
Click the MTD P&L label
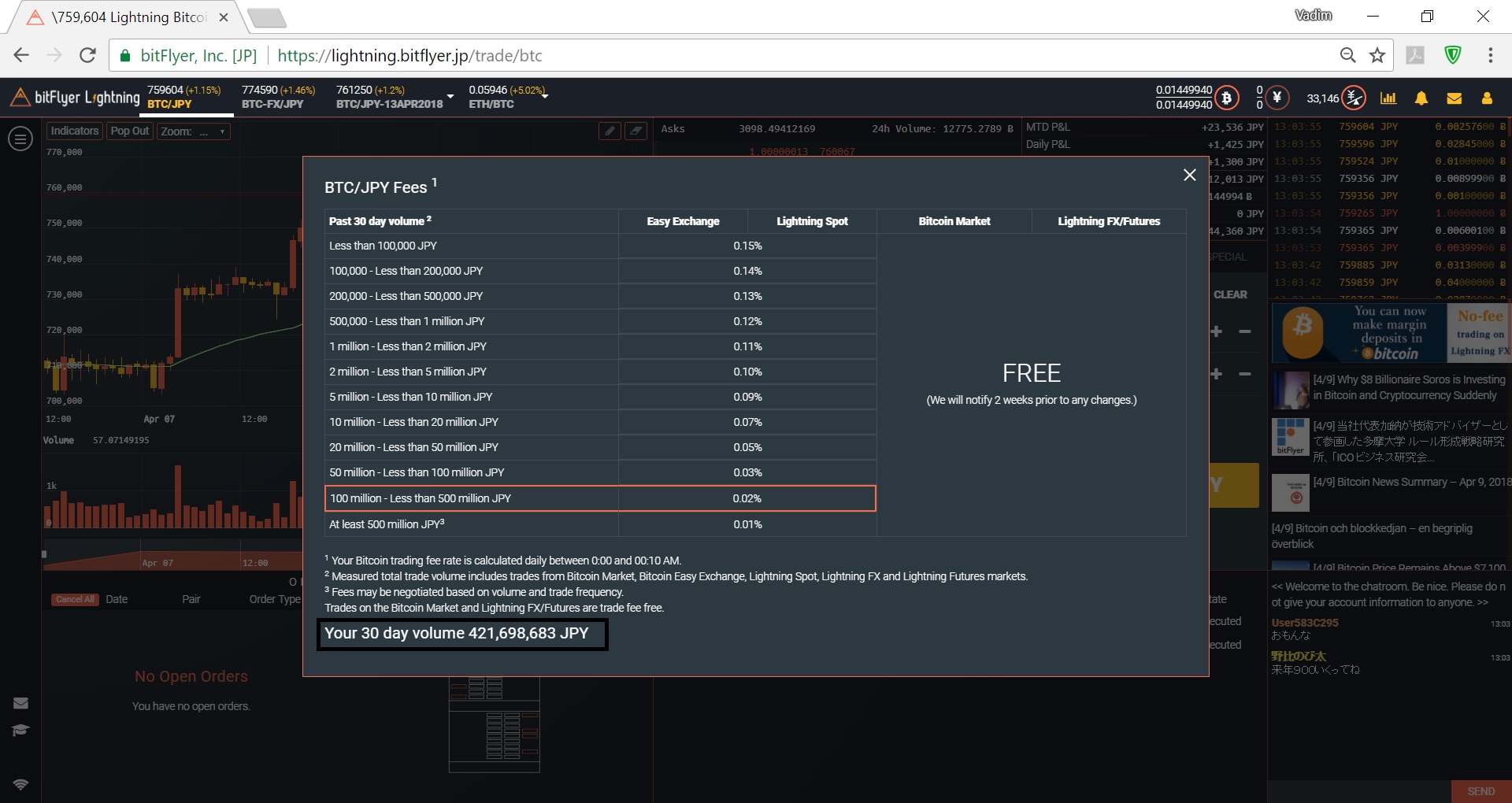(1047, 127)
